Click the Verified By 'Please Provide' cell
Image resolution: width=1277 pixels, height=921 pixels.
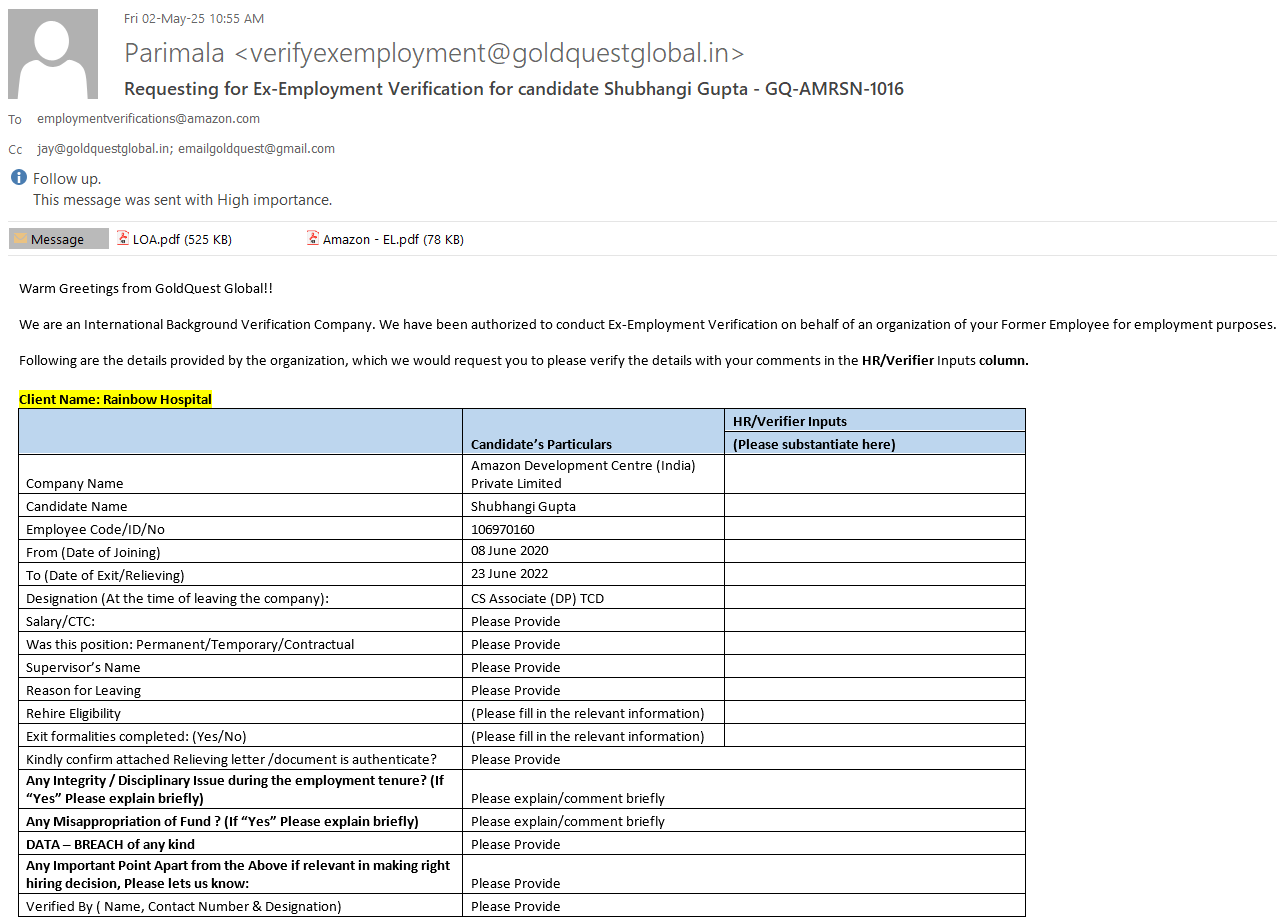(516, 906)
